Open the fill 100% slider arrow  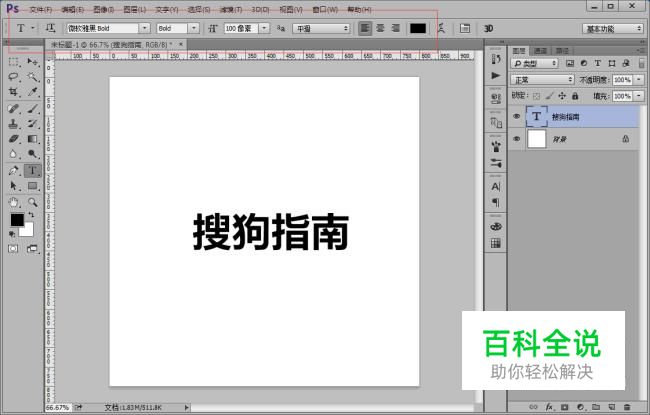639,96
